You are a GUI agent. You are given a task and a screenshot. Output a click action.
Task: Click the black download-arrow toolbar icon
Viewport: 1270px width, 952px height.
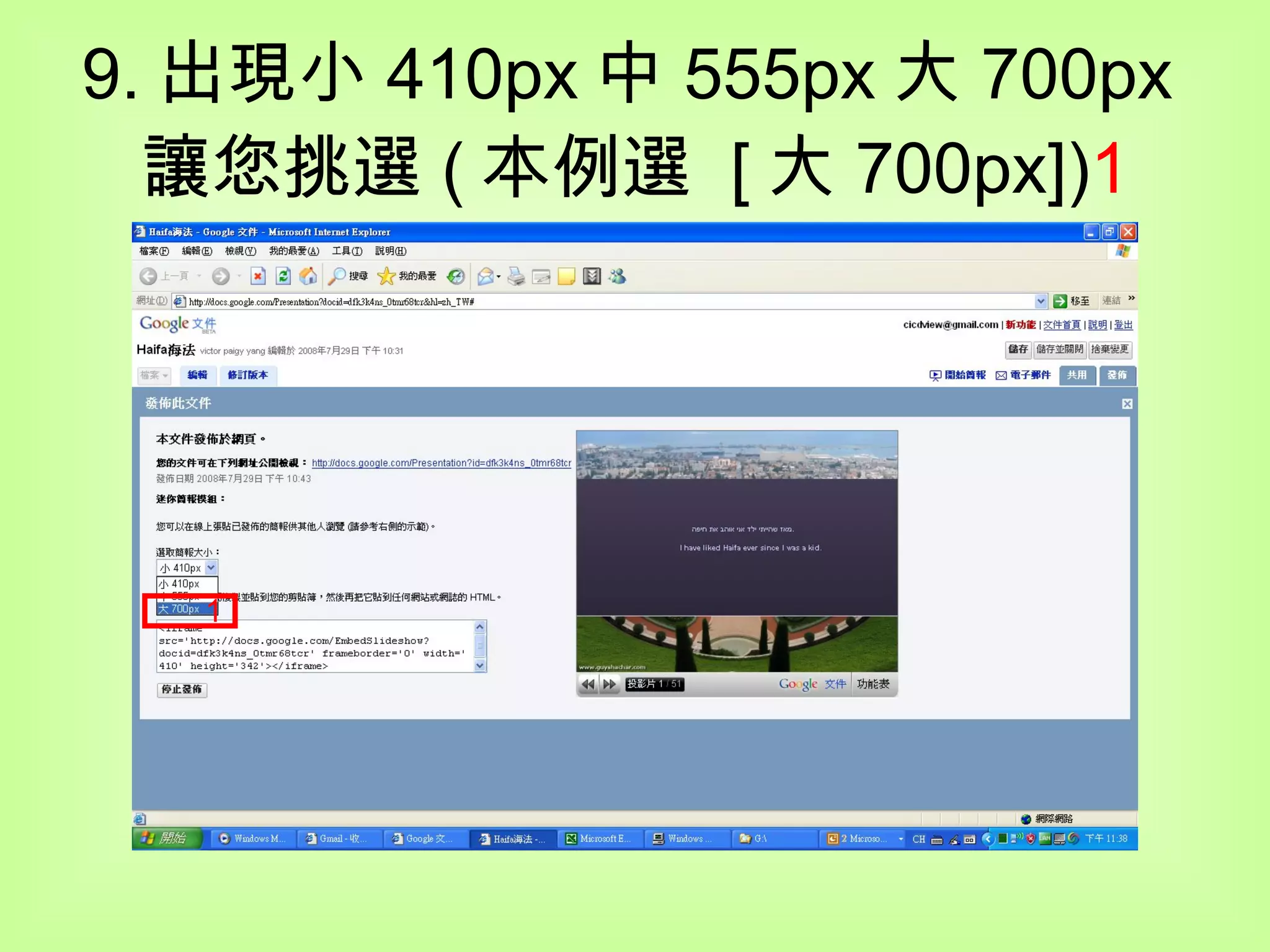pos(592,276)
